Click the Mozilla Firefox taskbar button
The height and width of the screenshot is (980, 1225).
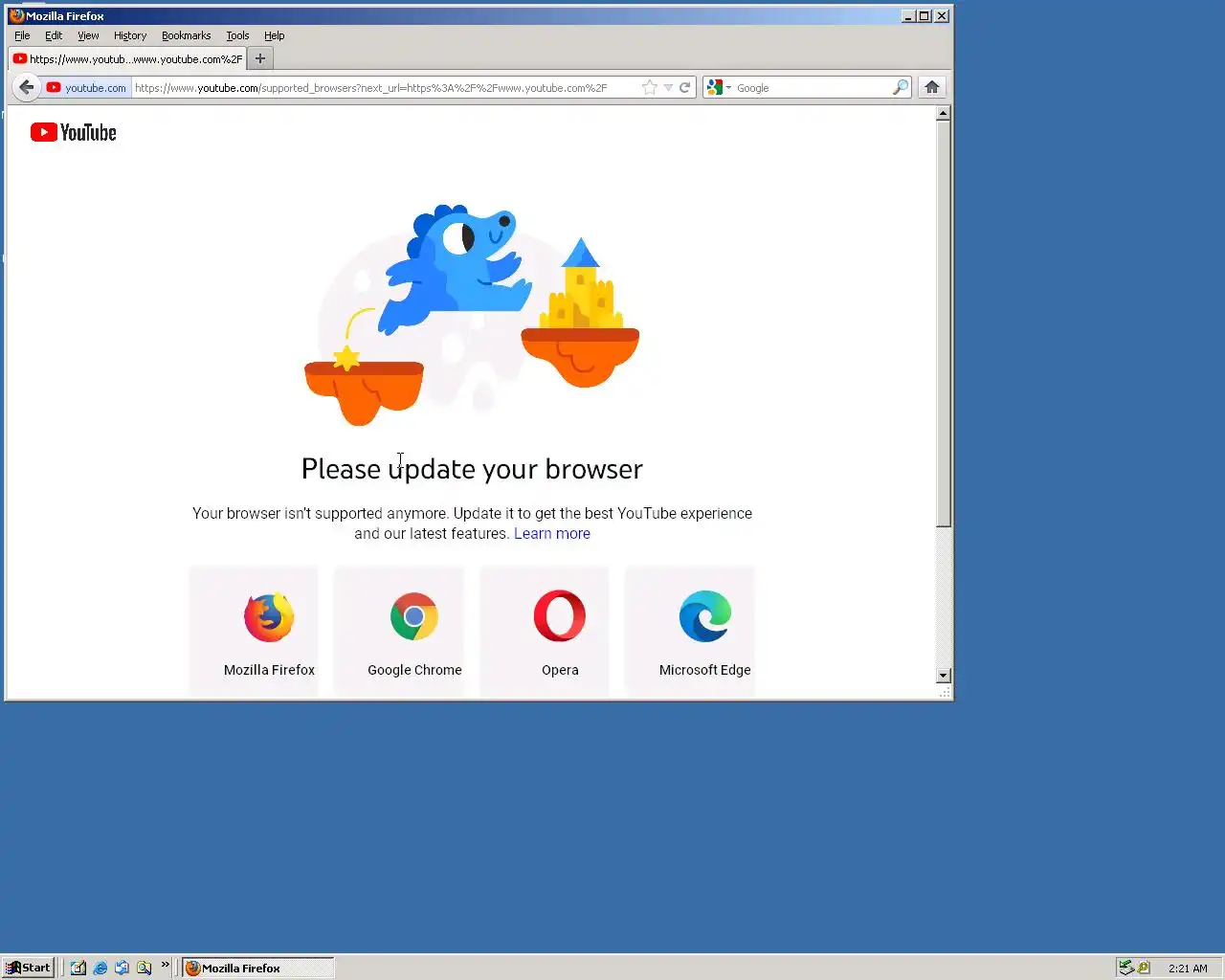[258, 968]
